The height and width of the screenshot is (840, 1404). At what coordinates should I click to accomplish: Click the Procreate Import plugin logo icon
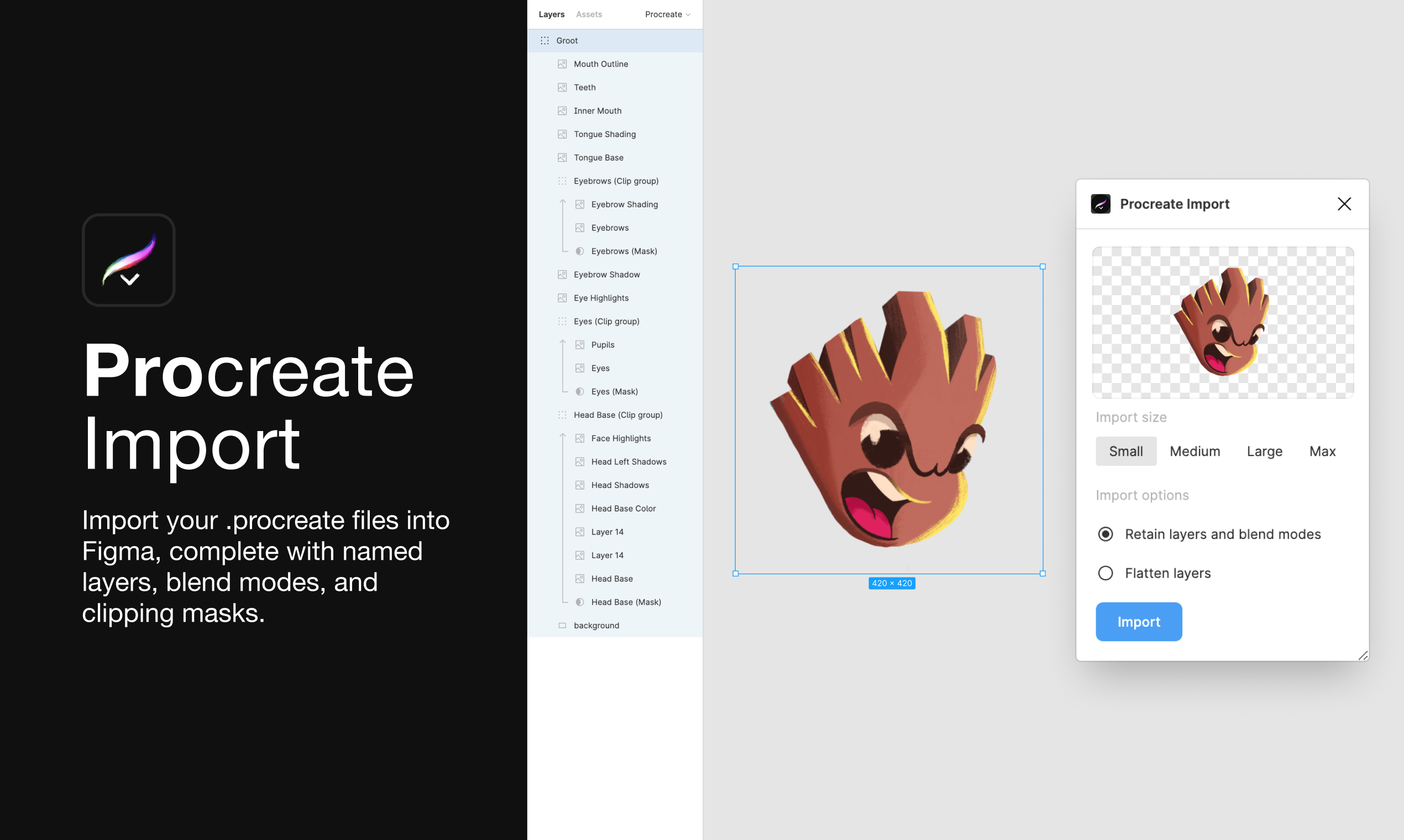point(1101,204)
